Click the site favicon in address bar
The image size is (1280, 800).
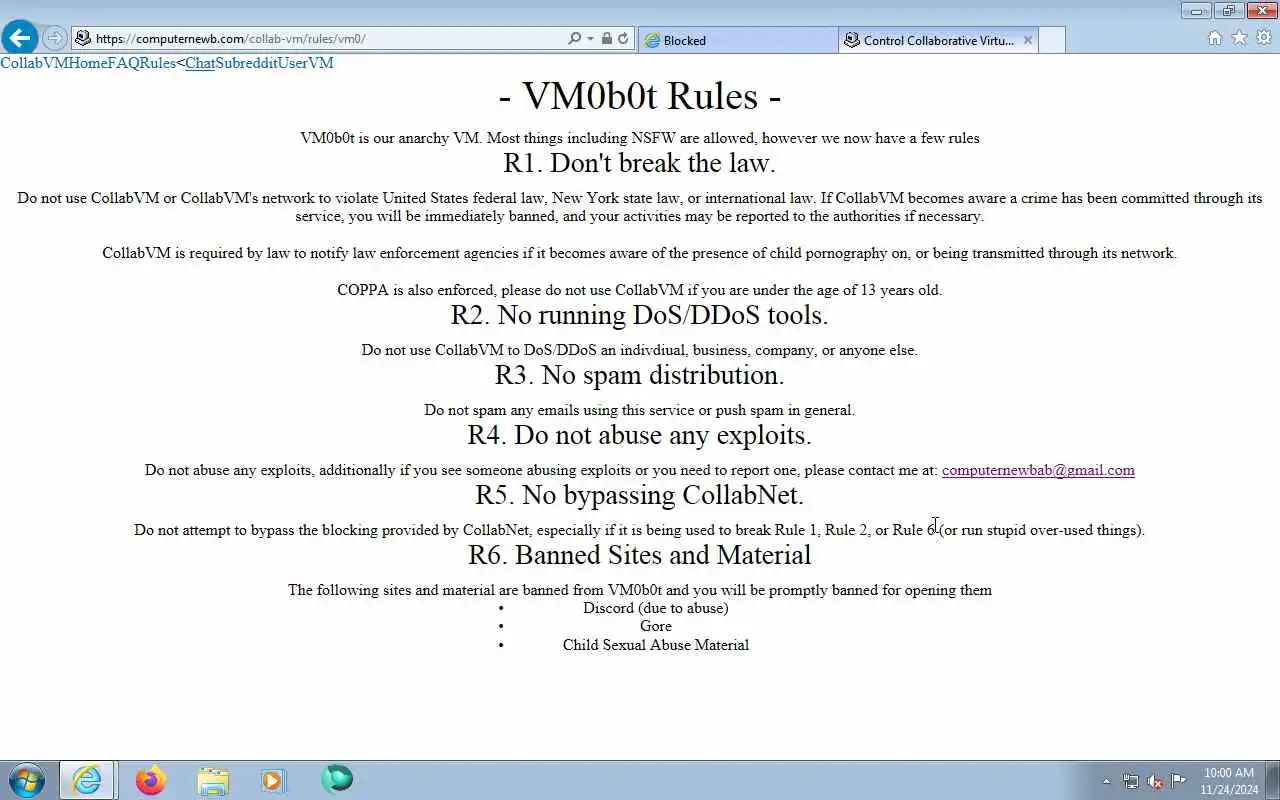click(x=83, y=39)
